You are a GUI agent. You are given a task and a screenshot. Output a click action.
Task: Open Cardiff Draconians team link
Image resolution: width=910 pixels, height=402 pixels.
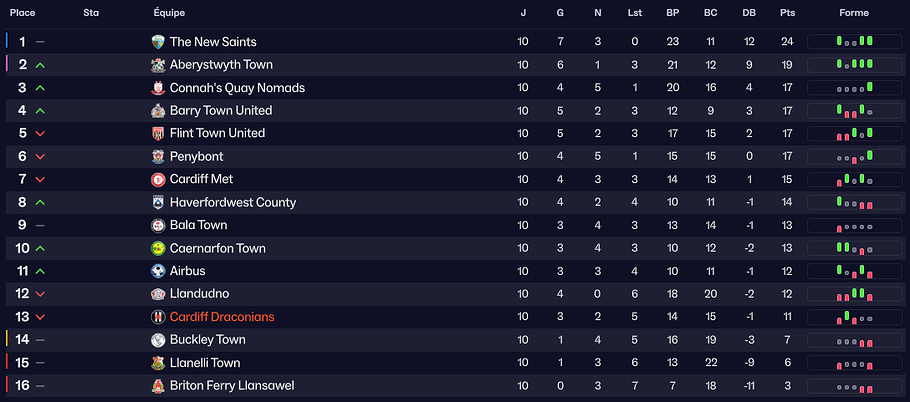(x=222, y=317)
